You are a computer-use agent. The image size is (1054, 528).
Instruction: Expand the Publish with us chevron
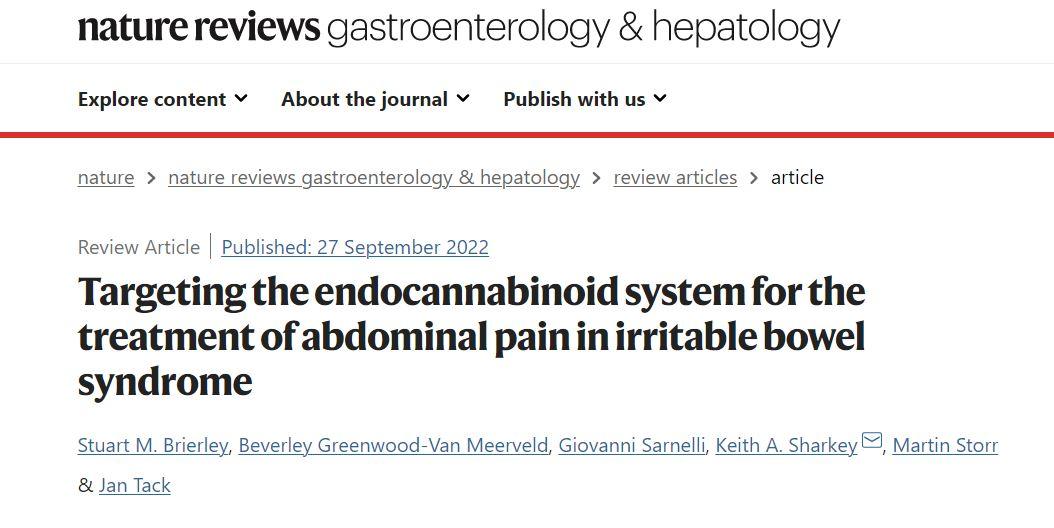(660, 99)
